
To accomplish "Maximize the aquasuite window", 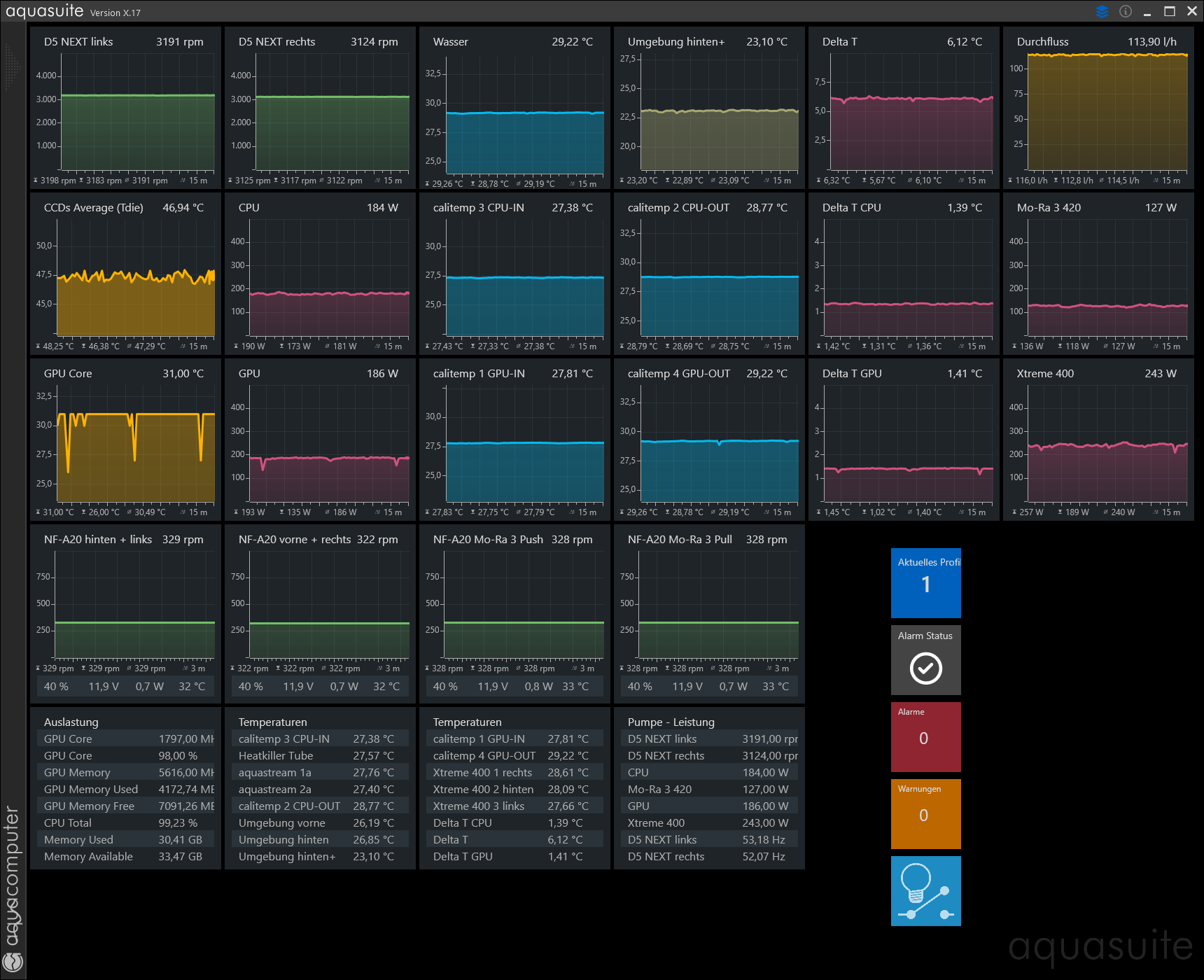I will (x=1170, y=11).
